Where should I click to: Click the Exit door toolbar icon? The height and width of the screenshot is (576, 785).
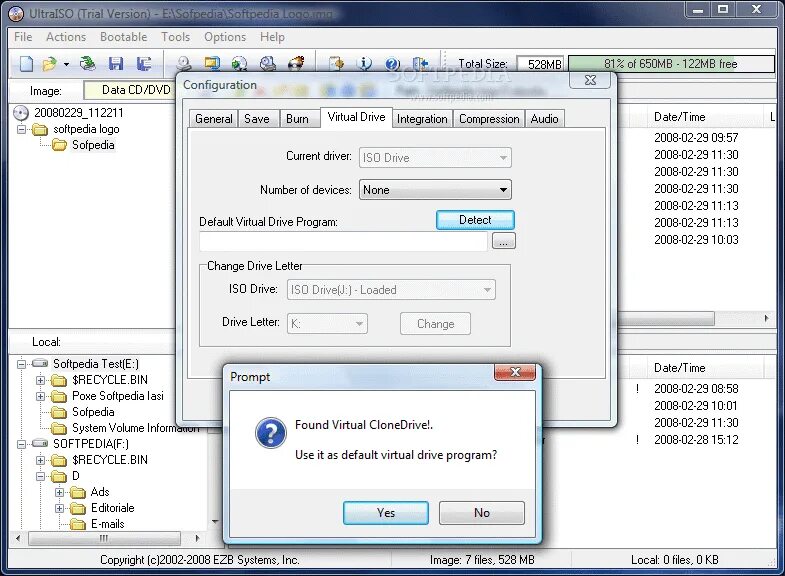pos(421,64)
